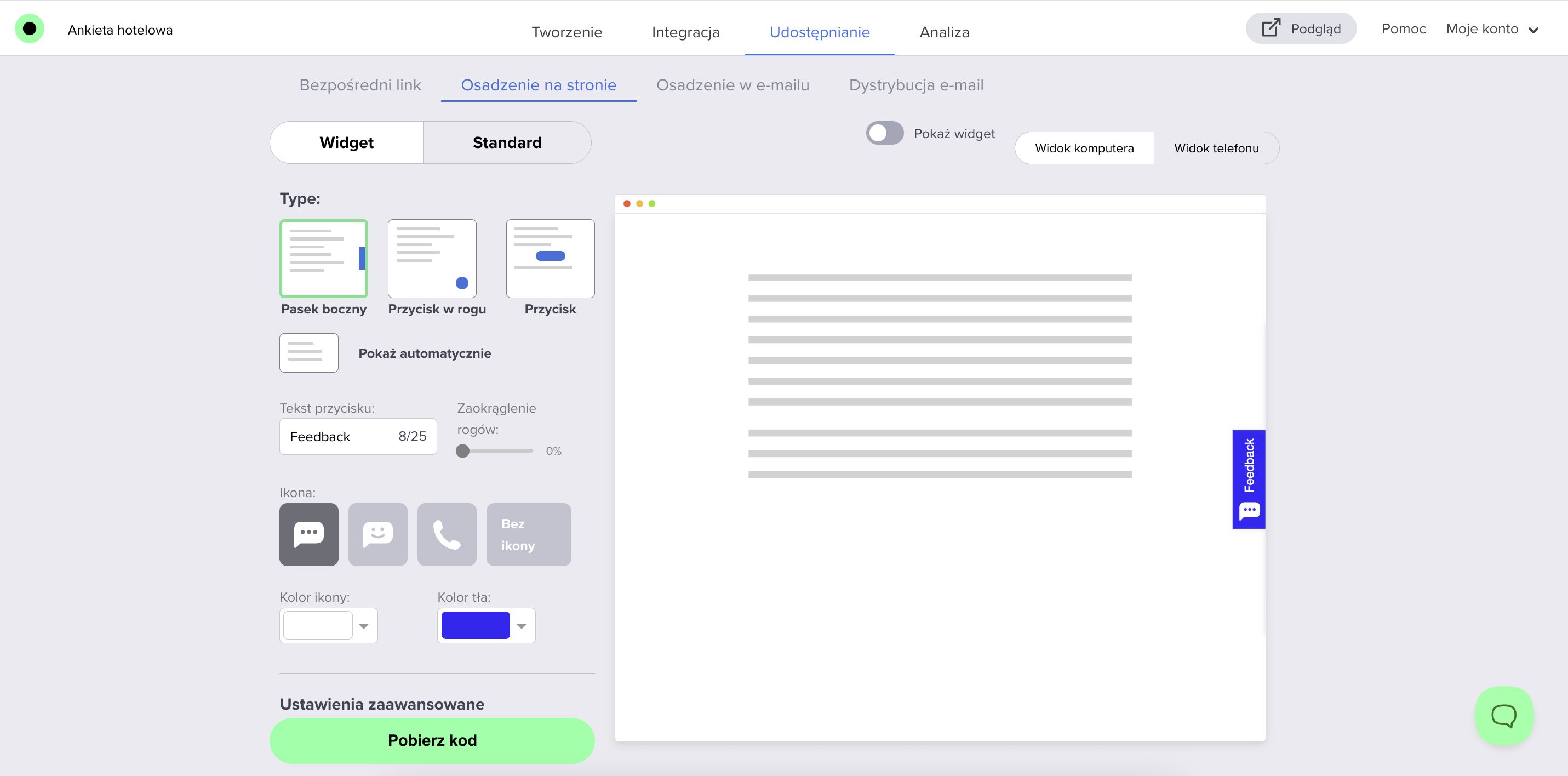Switch to 'Bezpośredni link' subtab
This screenshot has height=776, width=1568.
(360, 84)
